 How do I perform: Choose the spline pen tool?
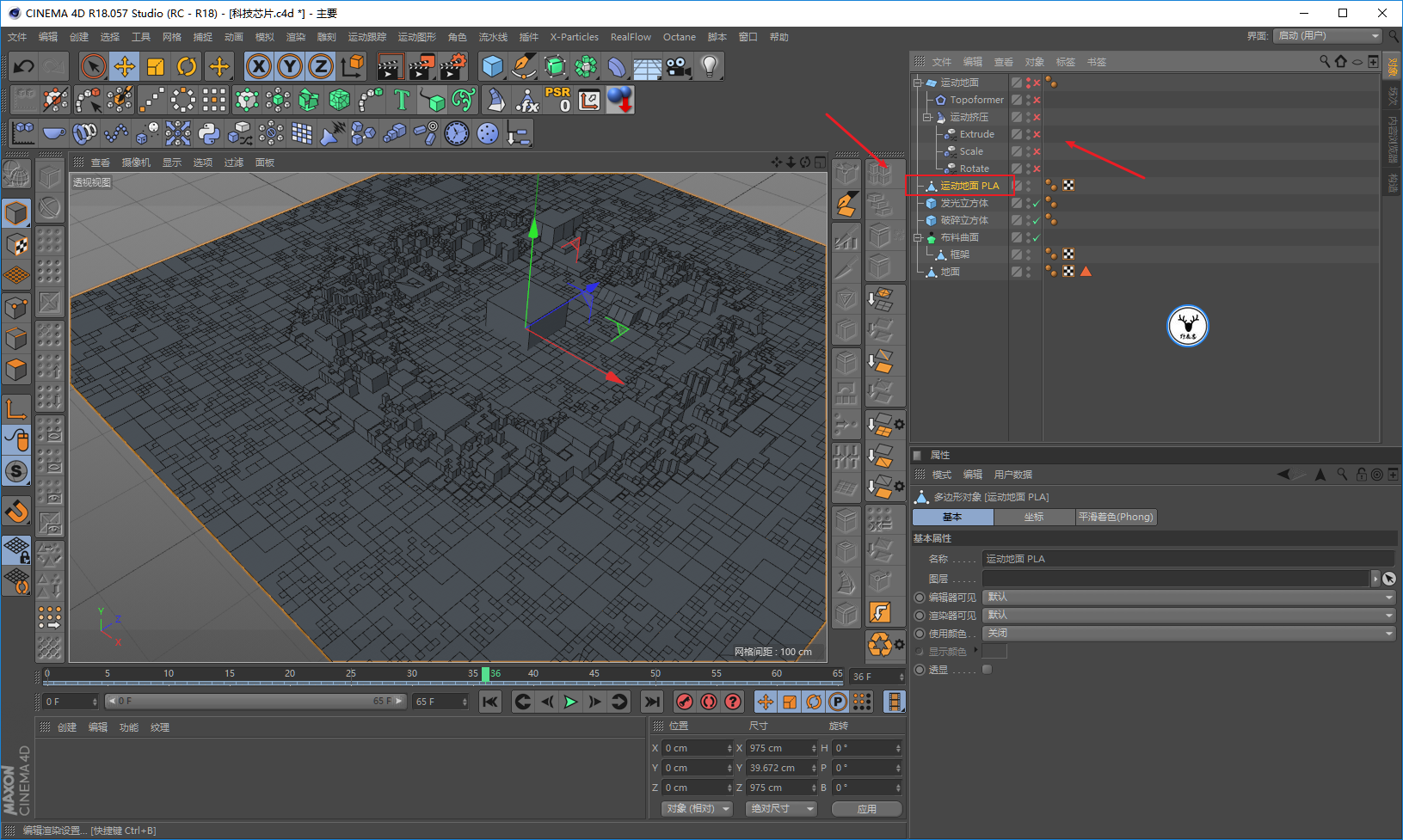[524, 66]
